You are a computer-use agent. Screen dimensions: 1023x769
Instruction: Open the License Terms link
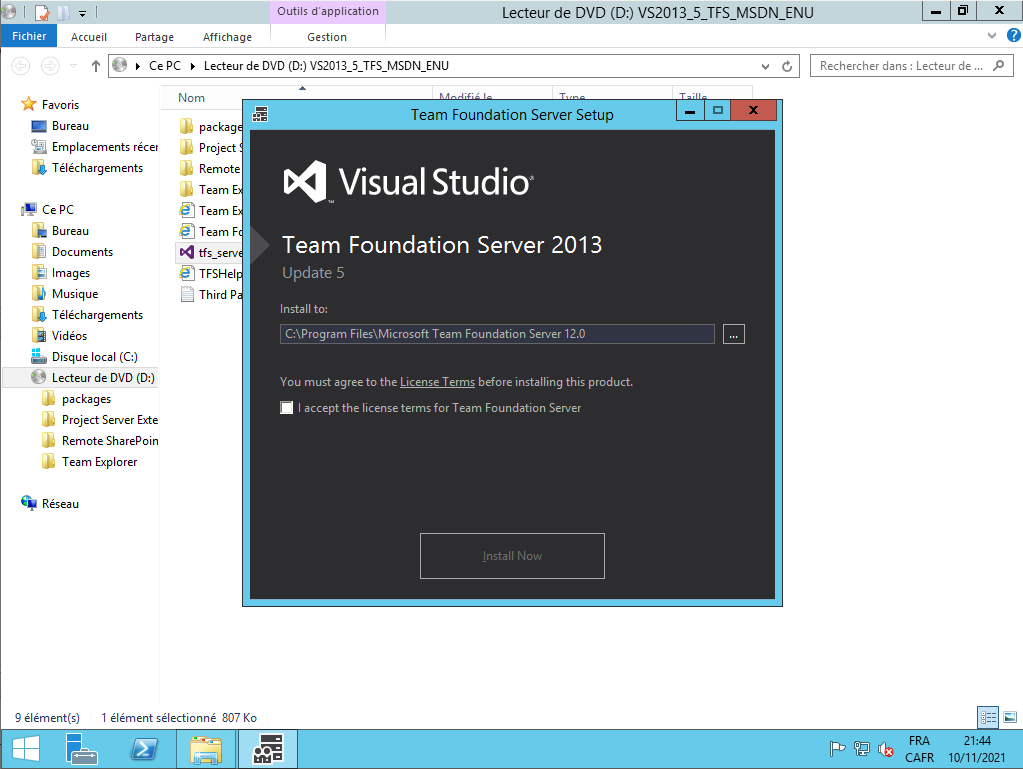437,382
